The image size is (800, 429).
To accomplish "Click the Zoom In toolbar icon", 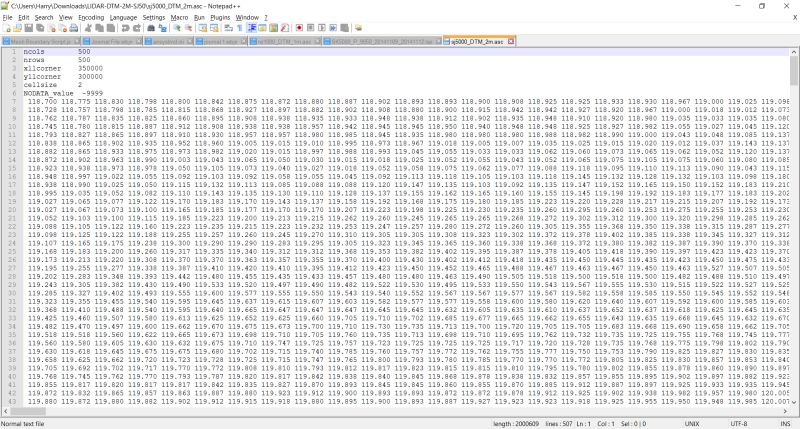I will tap(177, 28).
